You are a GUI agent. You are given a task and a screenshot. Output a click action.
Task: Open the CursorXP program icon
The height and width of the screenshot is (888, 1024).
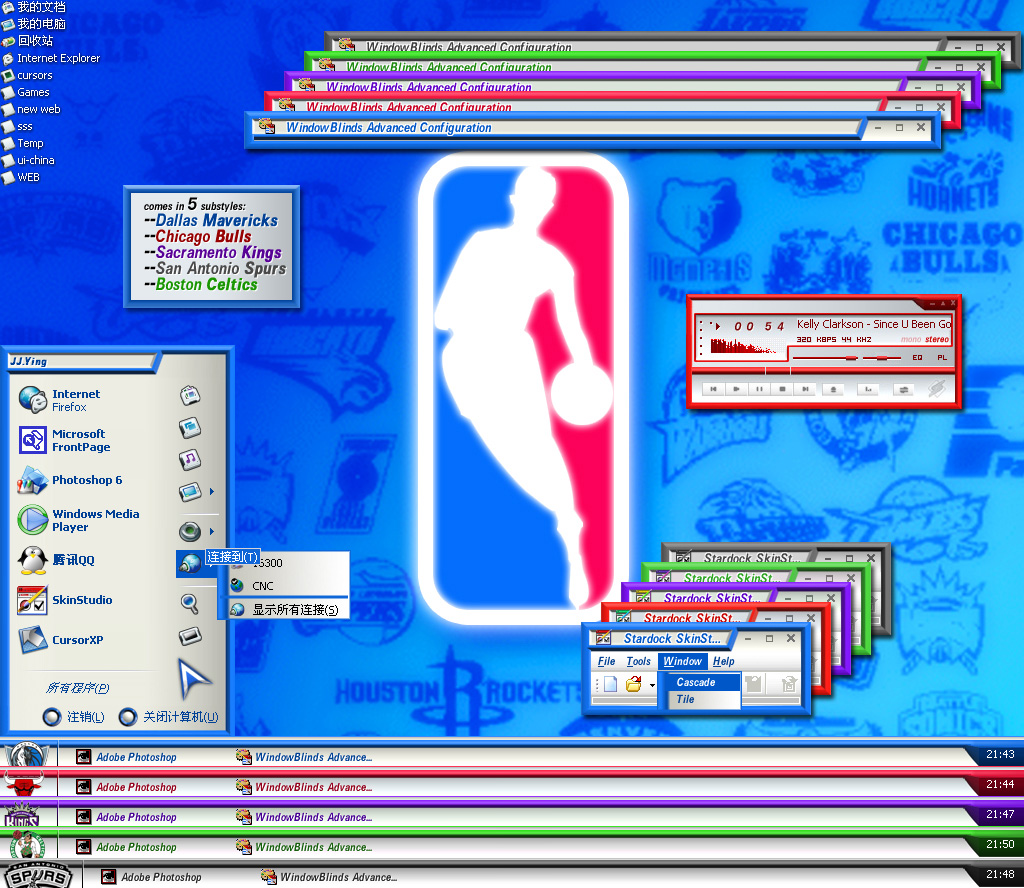click(x=32, y=640)
